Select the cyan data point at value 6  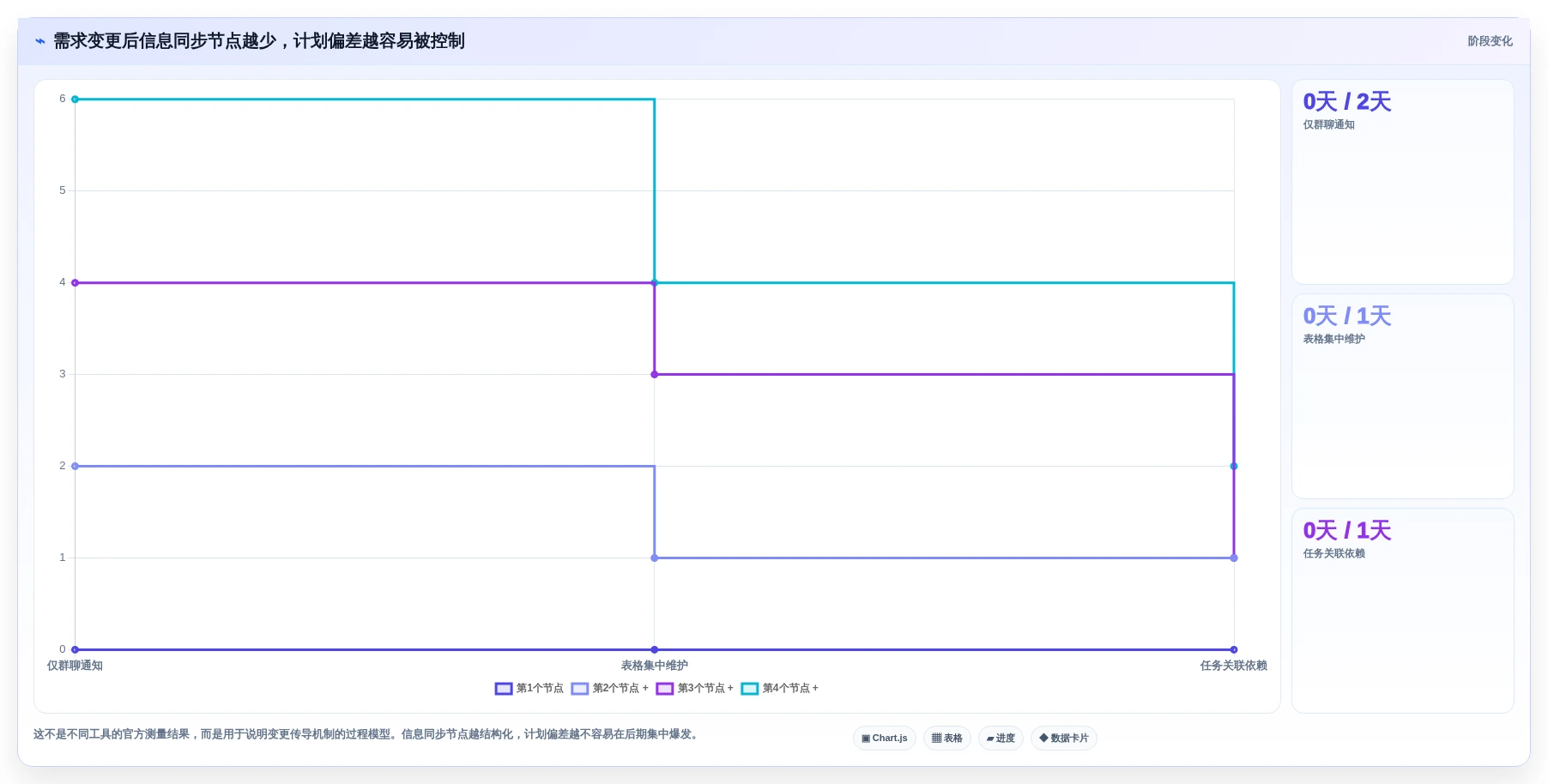pos(76,100)
